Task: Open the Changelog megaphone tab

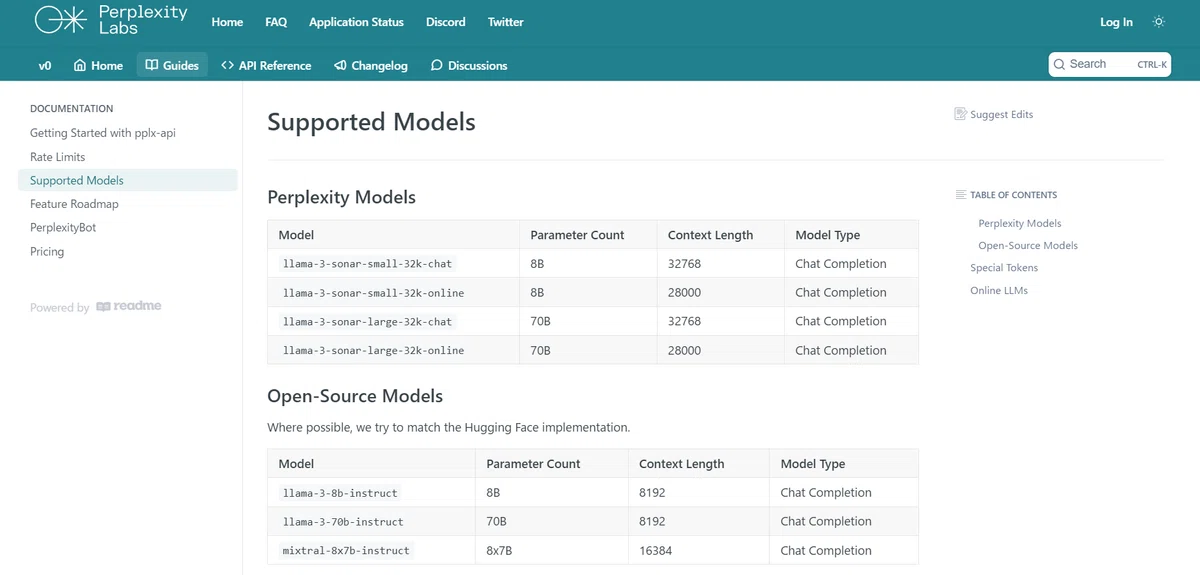Action: 371,65
